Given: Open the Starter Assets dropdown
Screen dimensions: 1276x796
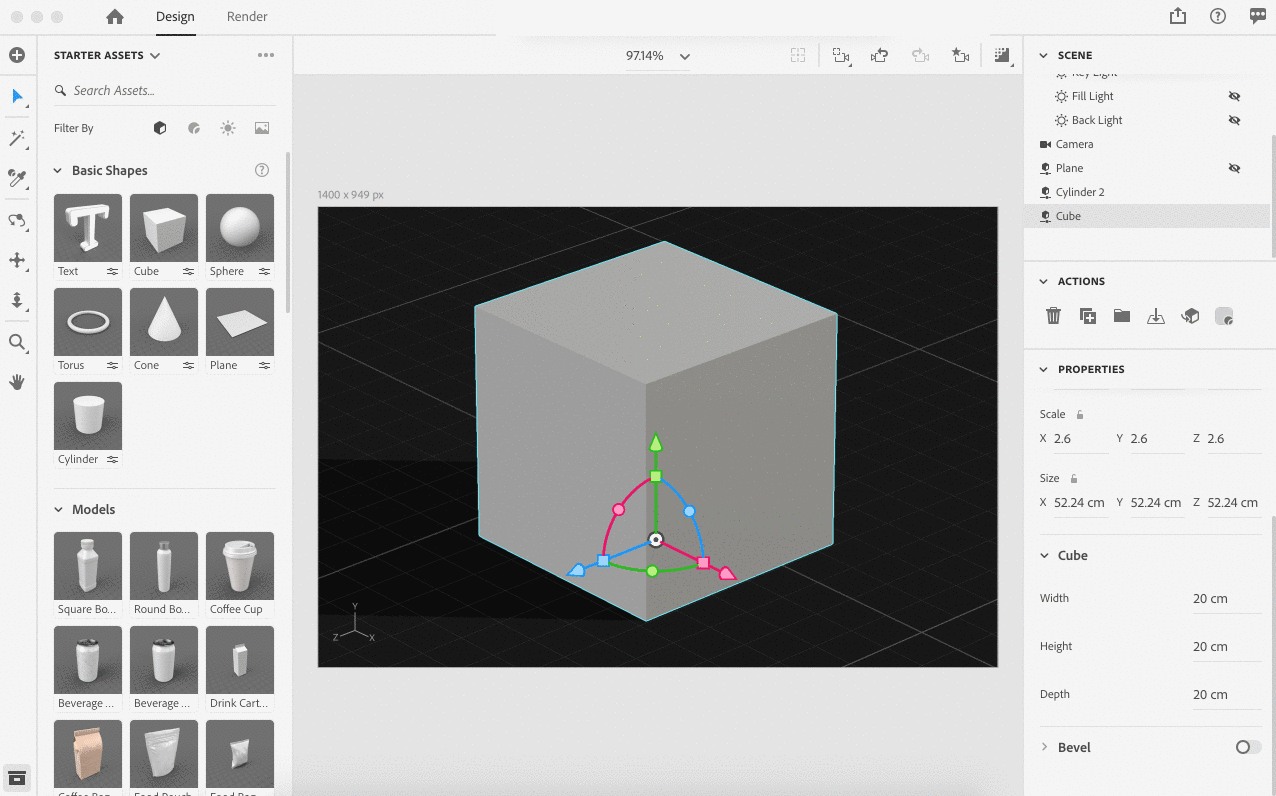Looking at the screenshot, I should [x=107, y=55].
